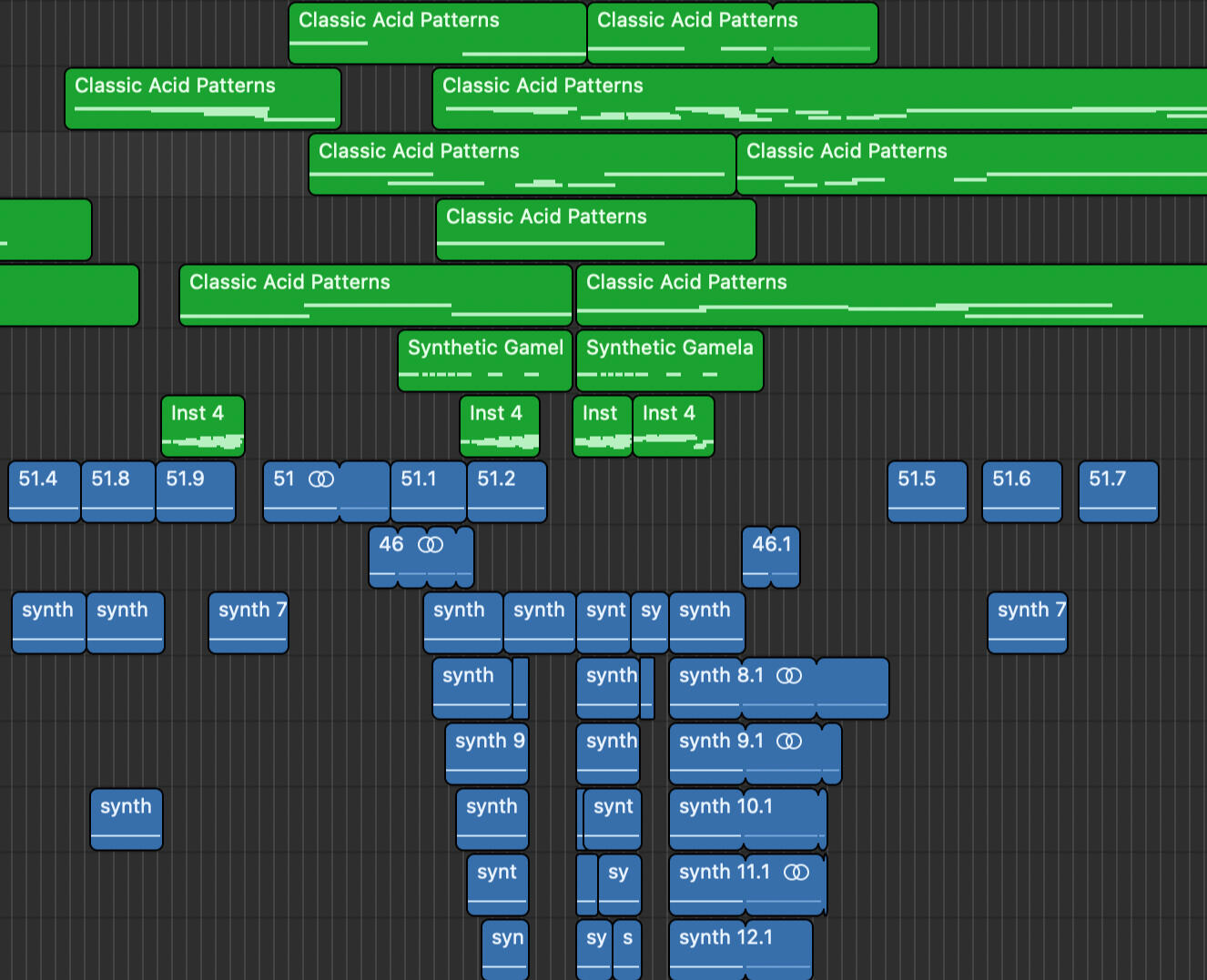Click the loop icon on synth 9.1

[788, 741]
